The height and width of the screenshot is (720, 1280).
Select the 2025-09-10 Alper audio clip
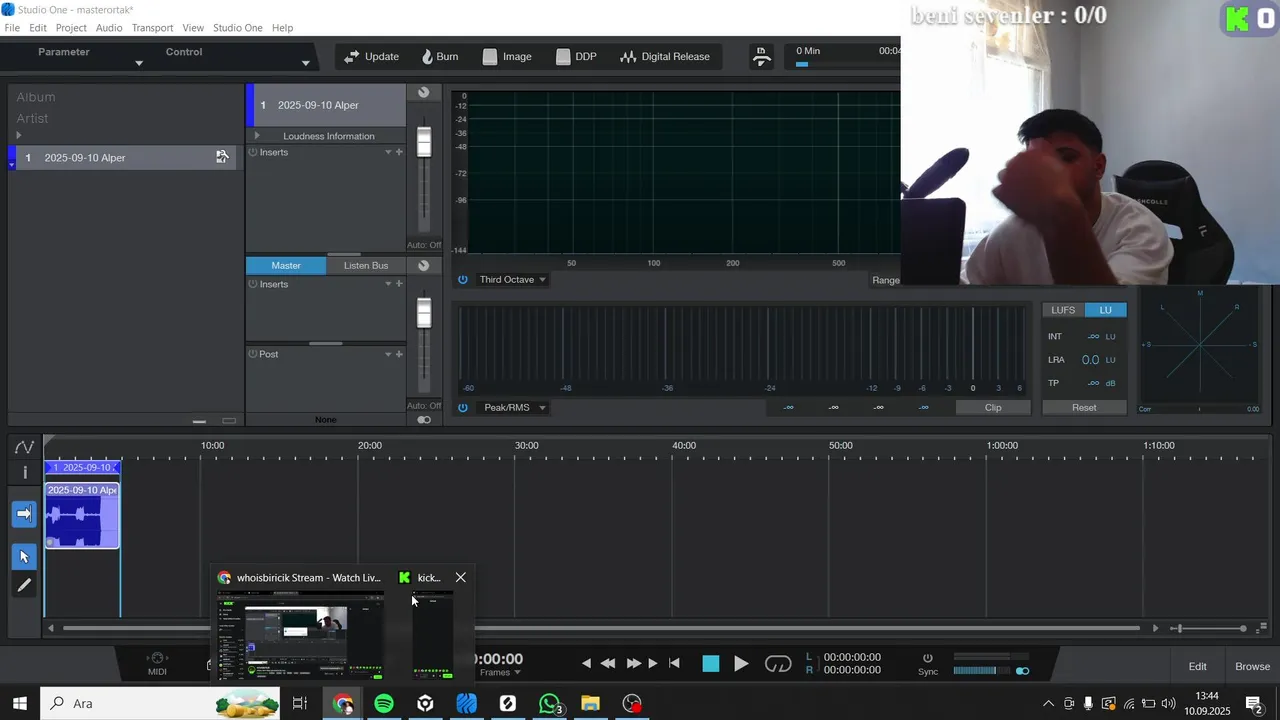coord(82,516)
